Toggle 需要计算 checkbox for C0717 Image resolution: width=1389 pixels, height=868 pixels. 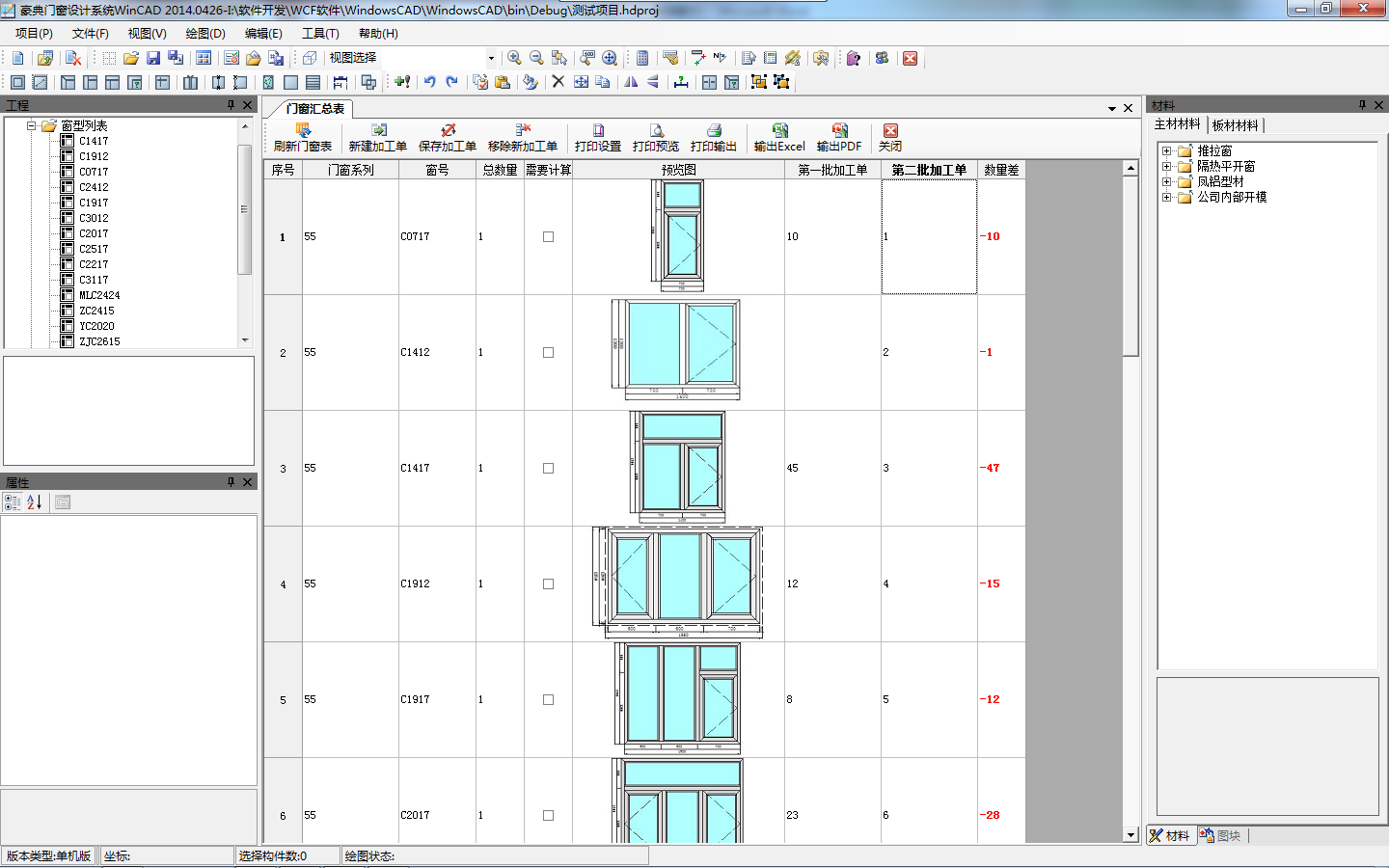click(548, 236)
